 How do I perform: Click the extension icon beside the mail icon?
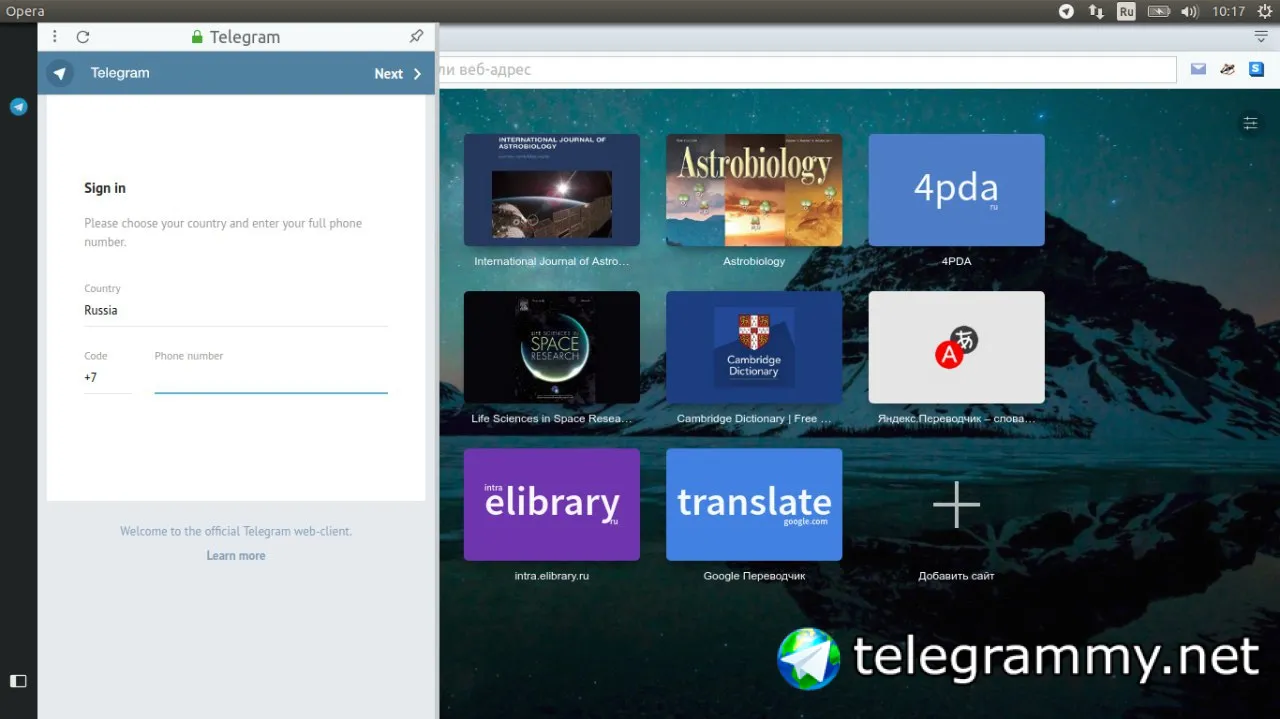click(x=1228, y=69)
